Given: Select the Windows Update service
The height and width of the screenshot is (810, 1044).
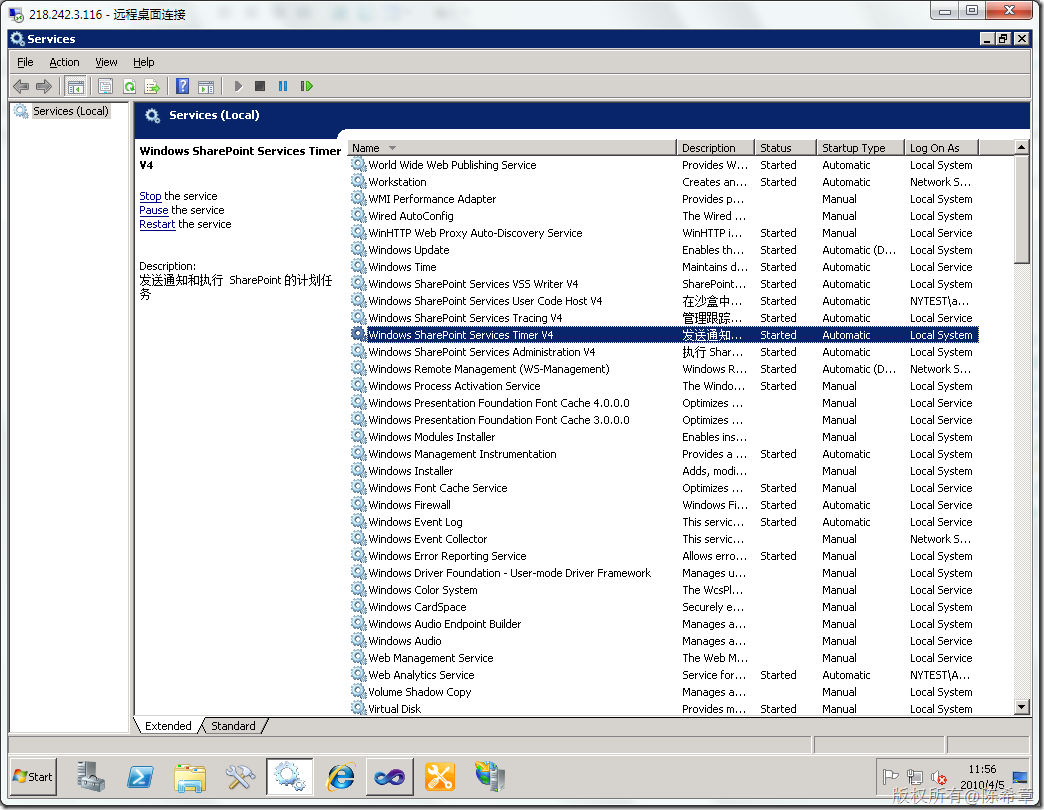Looking at the screenshot, I should click(x=664, y=250).
